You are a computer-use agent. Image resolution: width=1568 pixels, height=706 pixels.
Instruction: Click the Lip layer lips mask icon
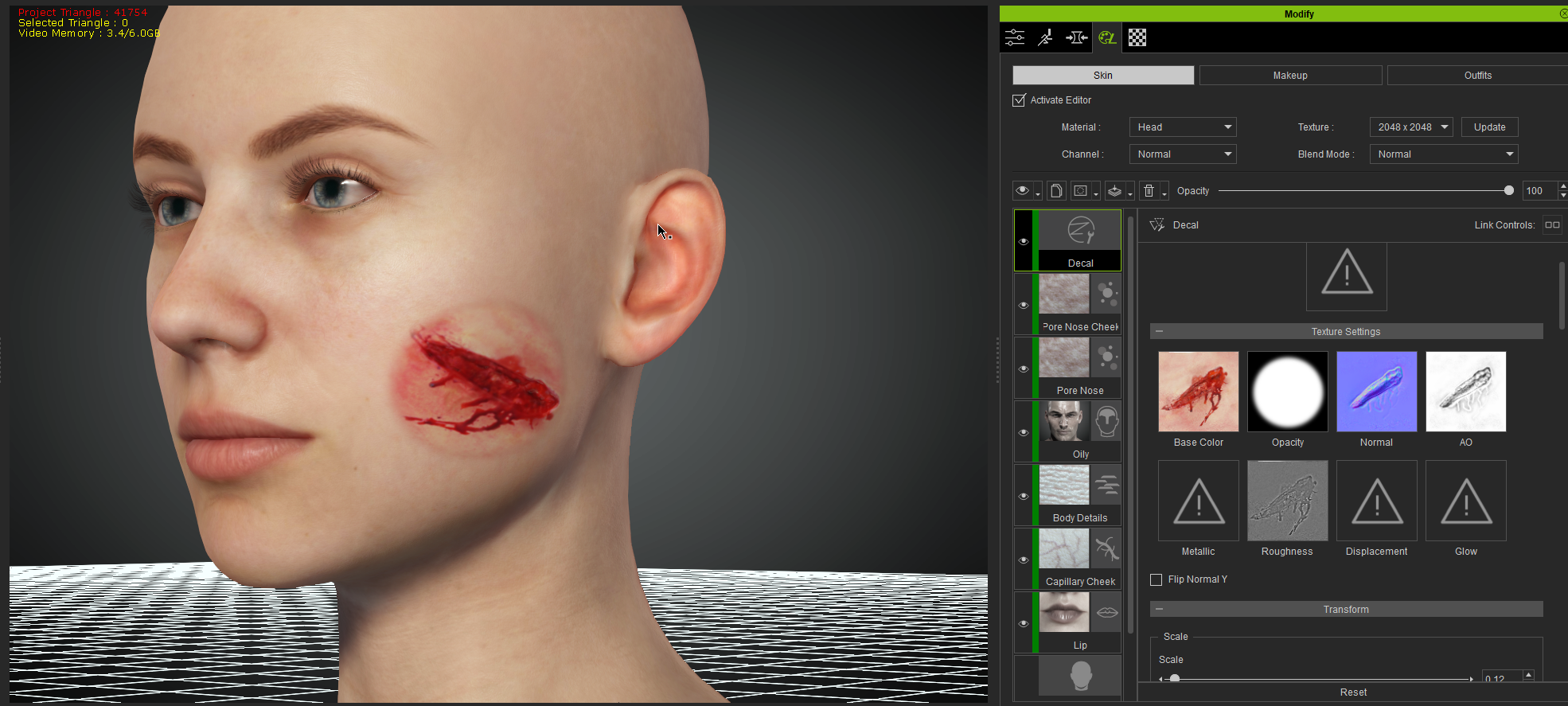(x=1107, y=613)
